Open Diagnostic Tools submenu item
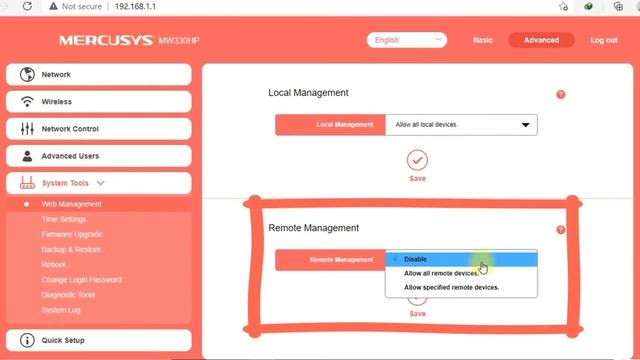Image resolution: width=640 pixels, height=360 pixels. [68, 295]
